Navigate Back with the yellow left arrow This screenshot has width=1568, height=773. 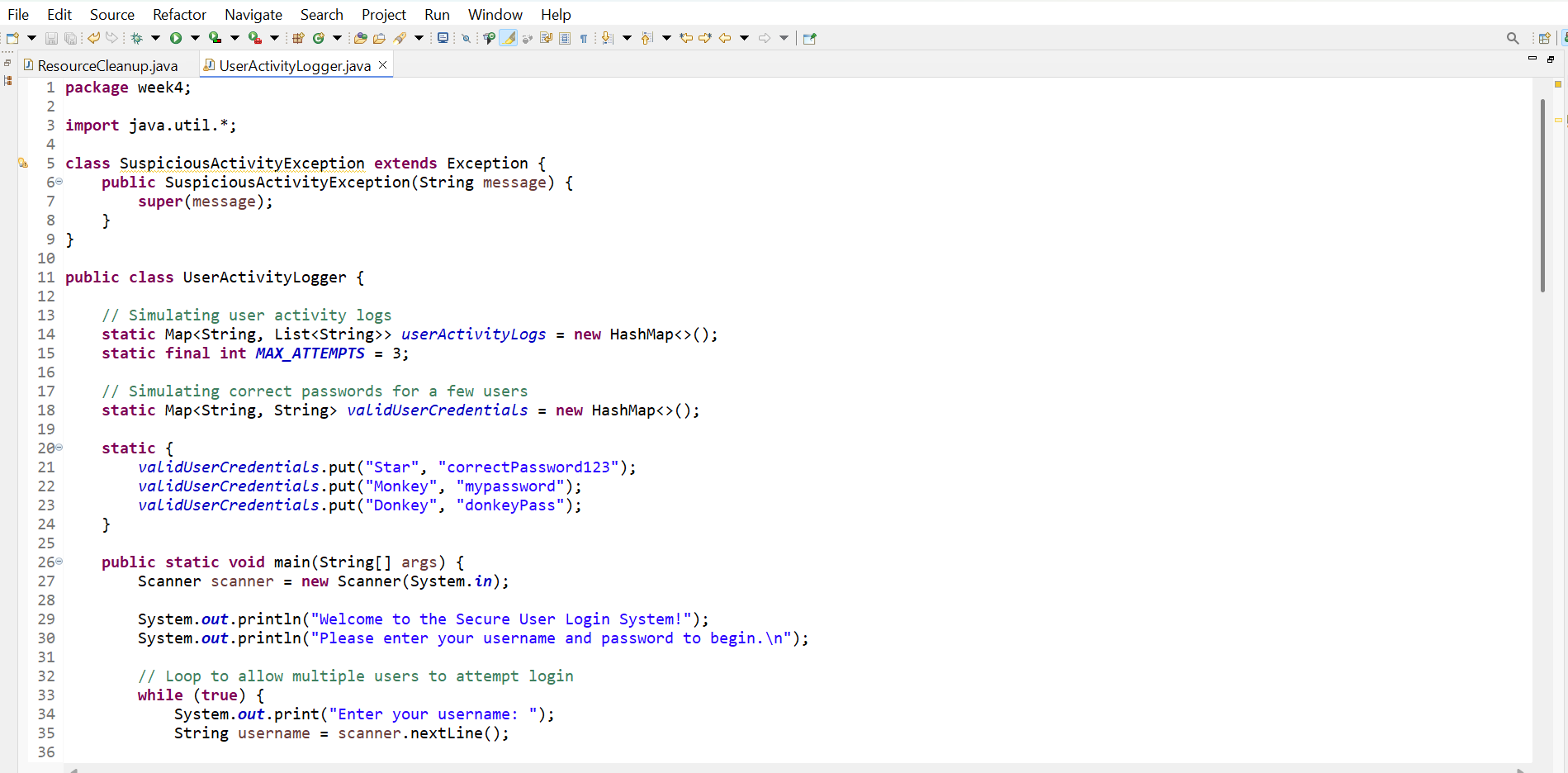[725, 38]
